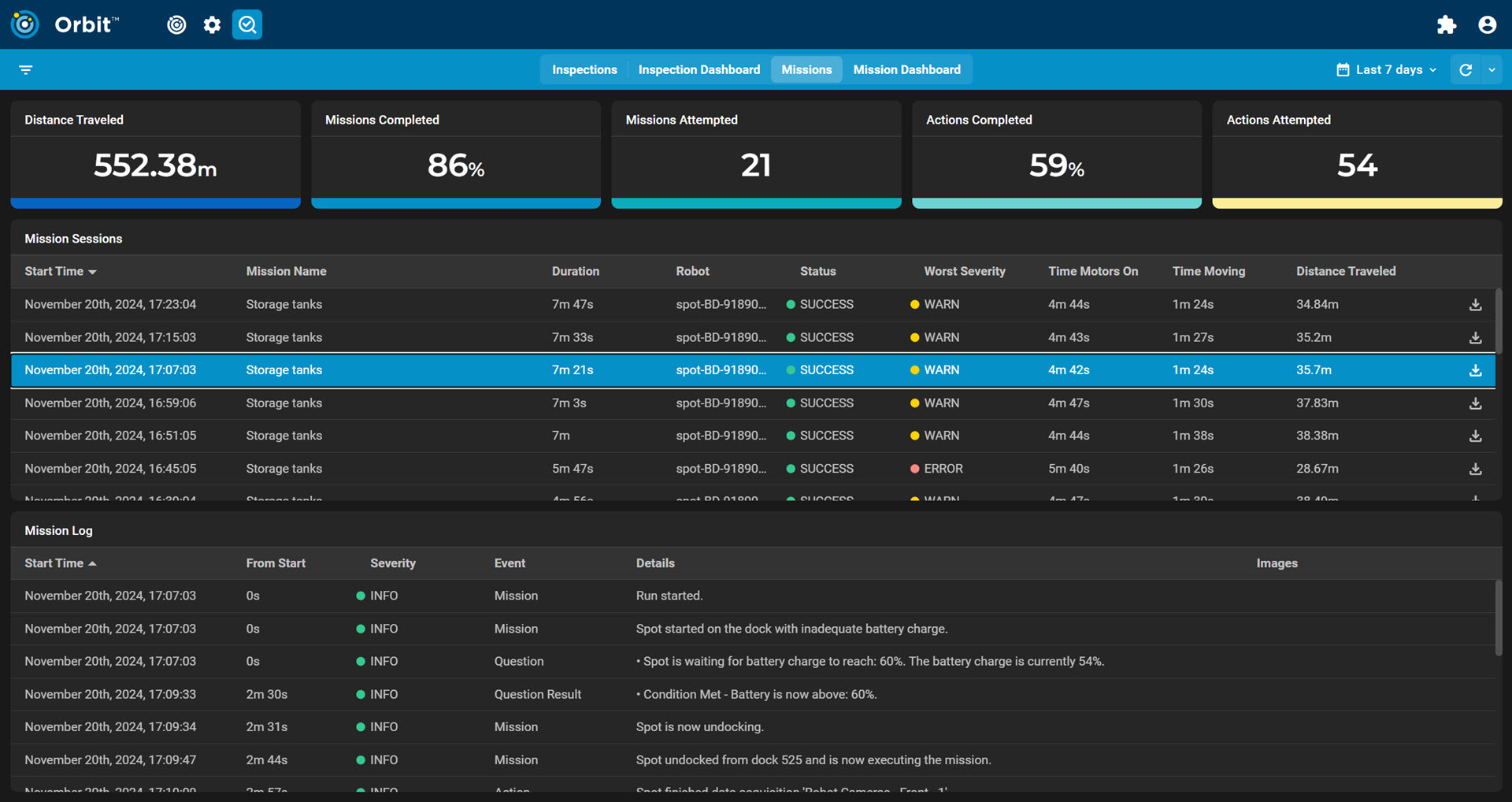Open the extensions puzzle icon
This screenshot has height=802, width=1512.
(x=1447, y=25)
